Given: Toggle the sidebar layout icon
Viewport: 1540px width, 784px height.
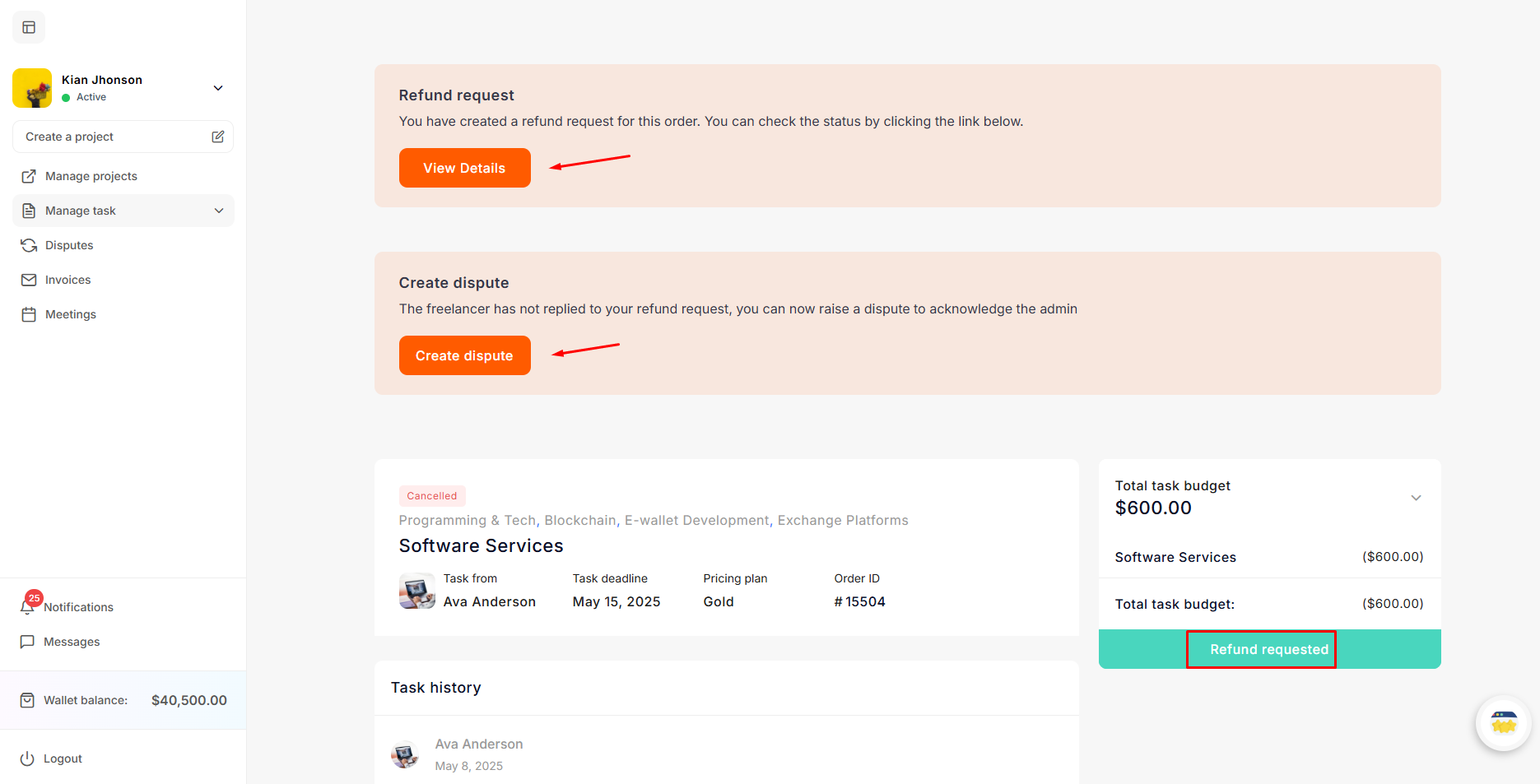Looking at the screenshot, I should point(29,27).
